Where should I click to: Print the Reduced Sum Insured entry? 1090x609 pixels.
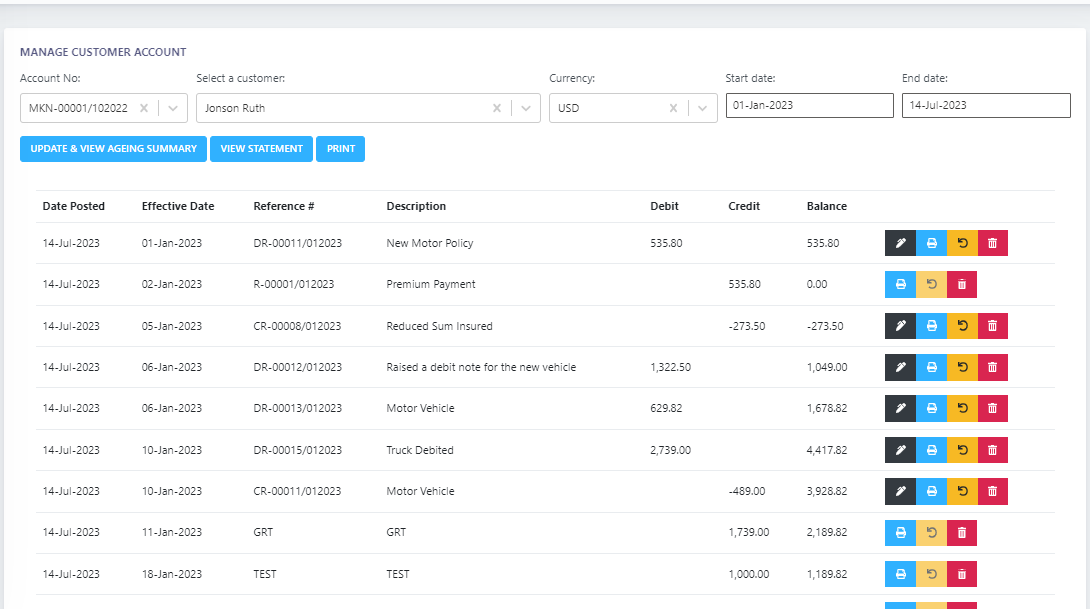pyautogui.click(x=932, y=326)
